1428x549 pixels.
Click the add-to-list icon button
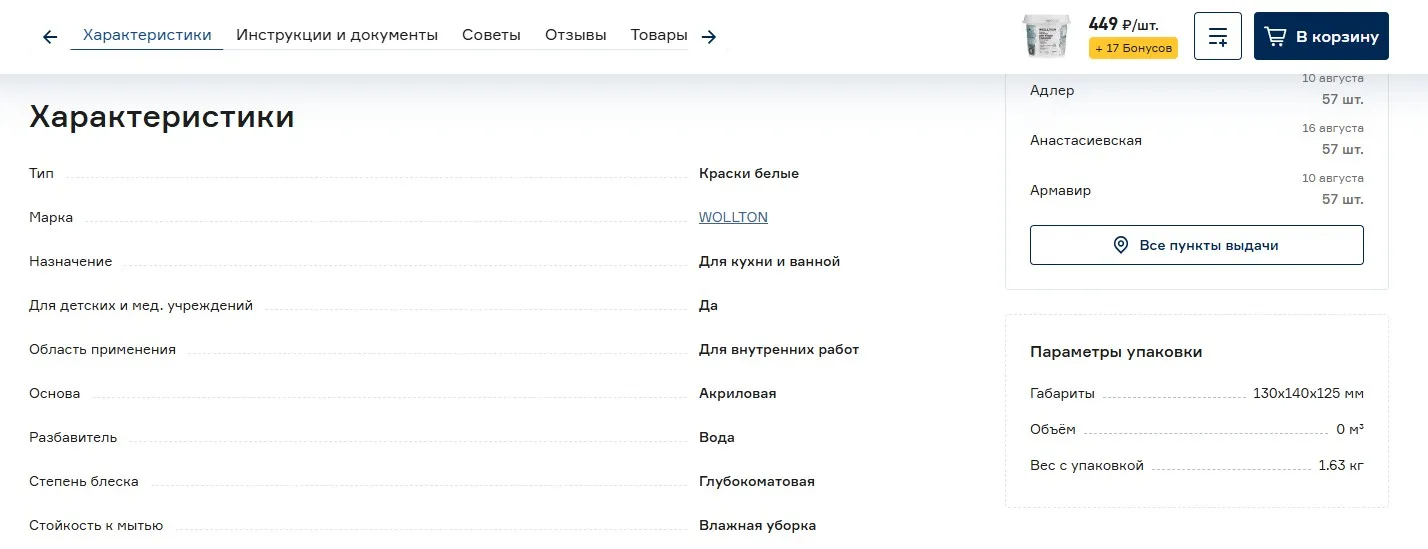[1218, 36]
